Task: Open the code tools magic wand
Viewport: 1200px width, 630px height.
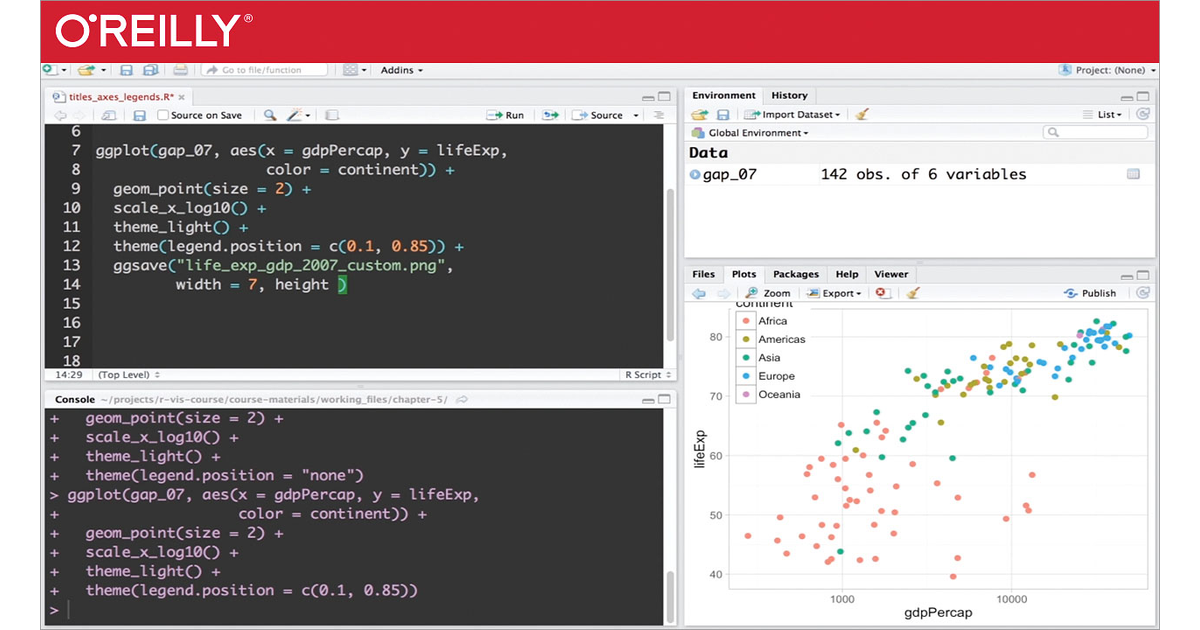Action: click(296, 115)
